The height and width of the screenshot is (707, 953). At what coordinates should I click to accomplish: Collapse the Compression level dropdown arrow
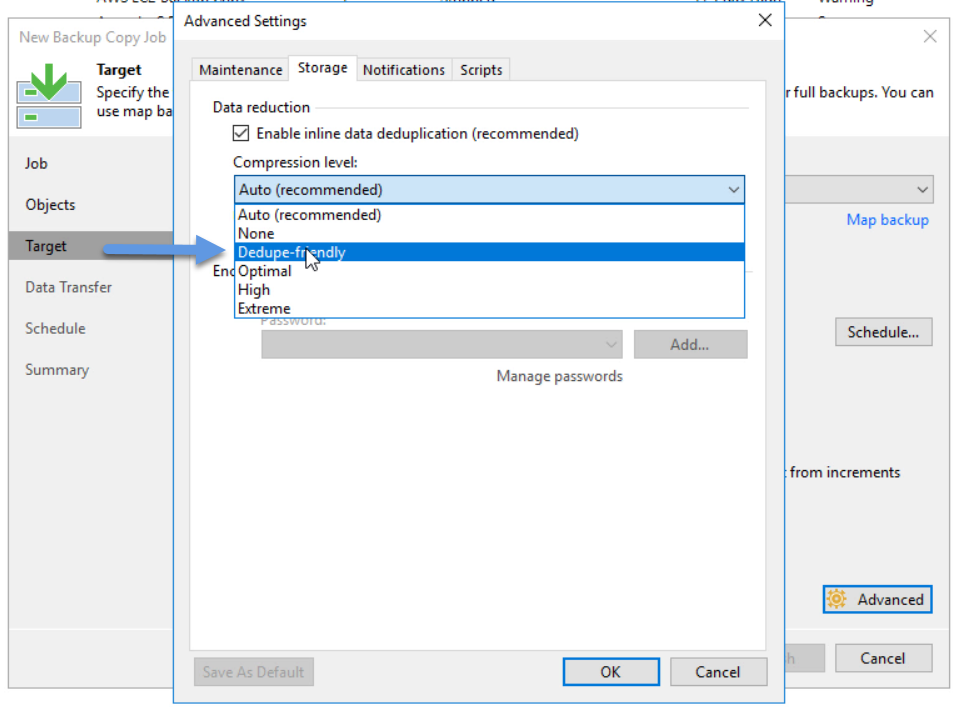734,190
